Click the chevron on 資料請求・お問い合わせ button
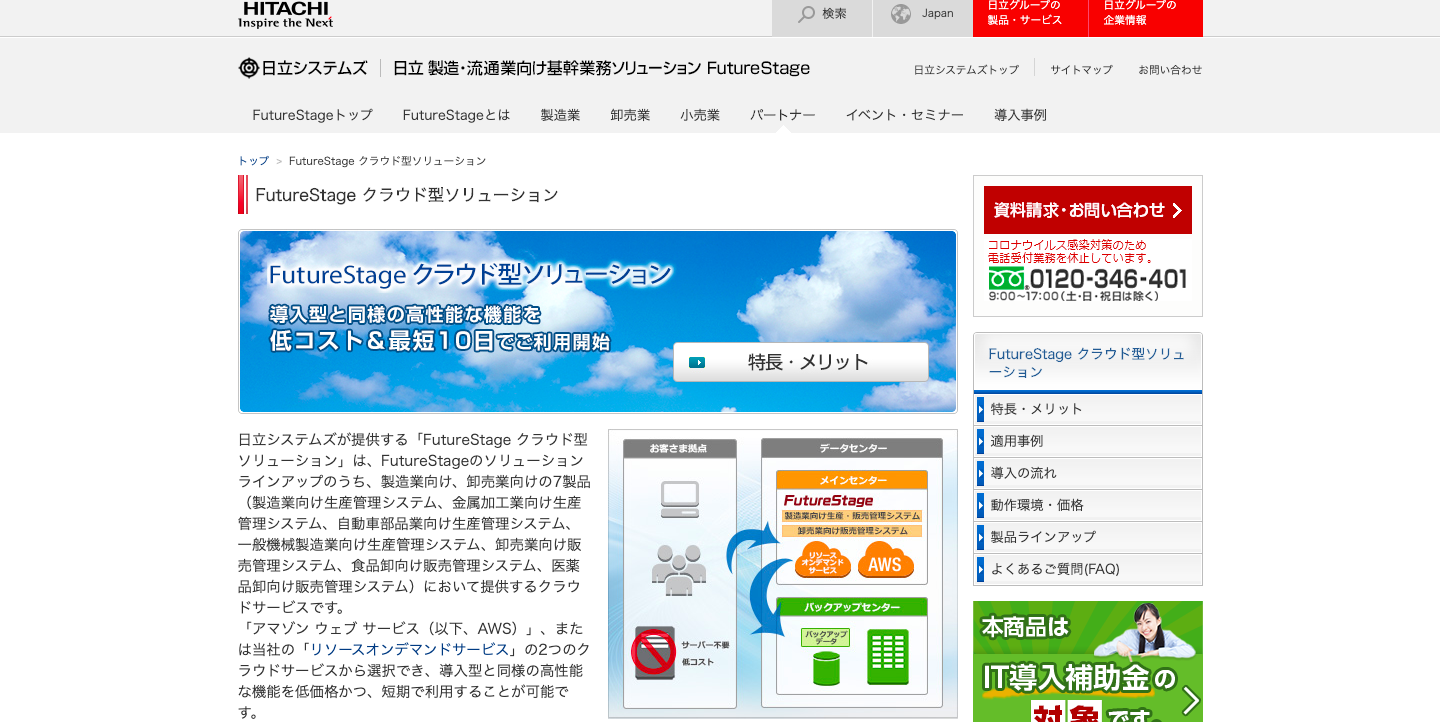The height and width of the screenshot is (722, 1440). [1177, 210]
